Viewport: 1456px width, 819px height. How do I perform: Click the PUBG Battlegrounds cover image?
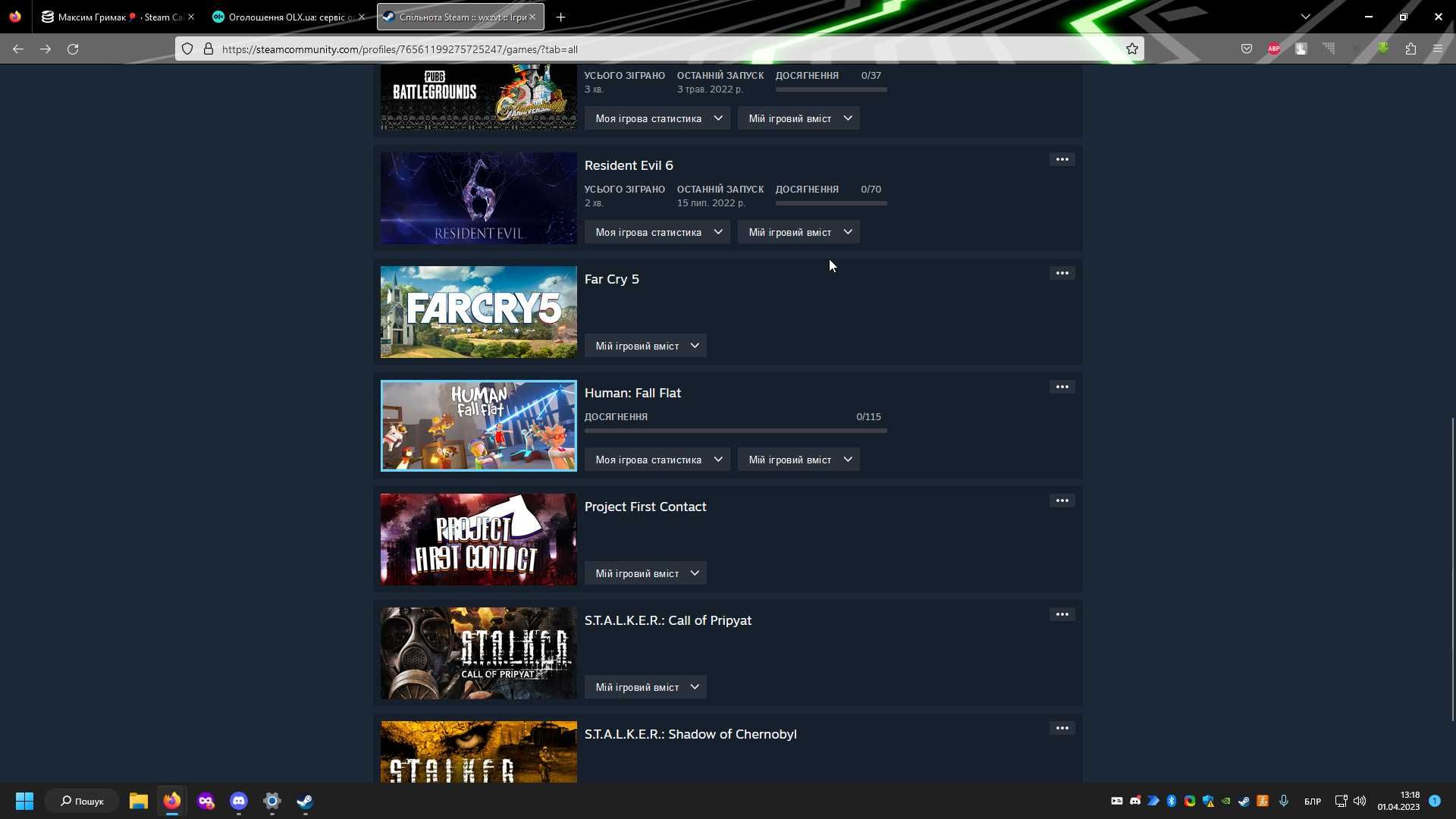point(479,97)
